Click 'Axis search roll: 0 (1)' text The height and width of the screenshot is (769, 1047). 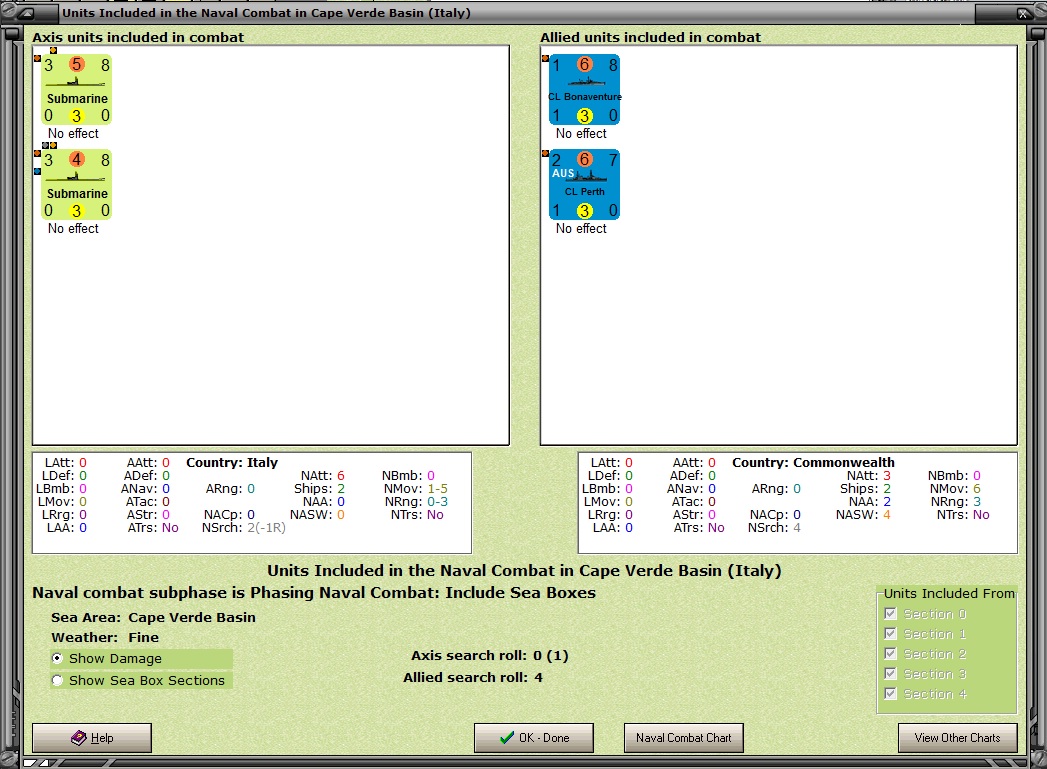tap(489, 656)
